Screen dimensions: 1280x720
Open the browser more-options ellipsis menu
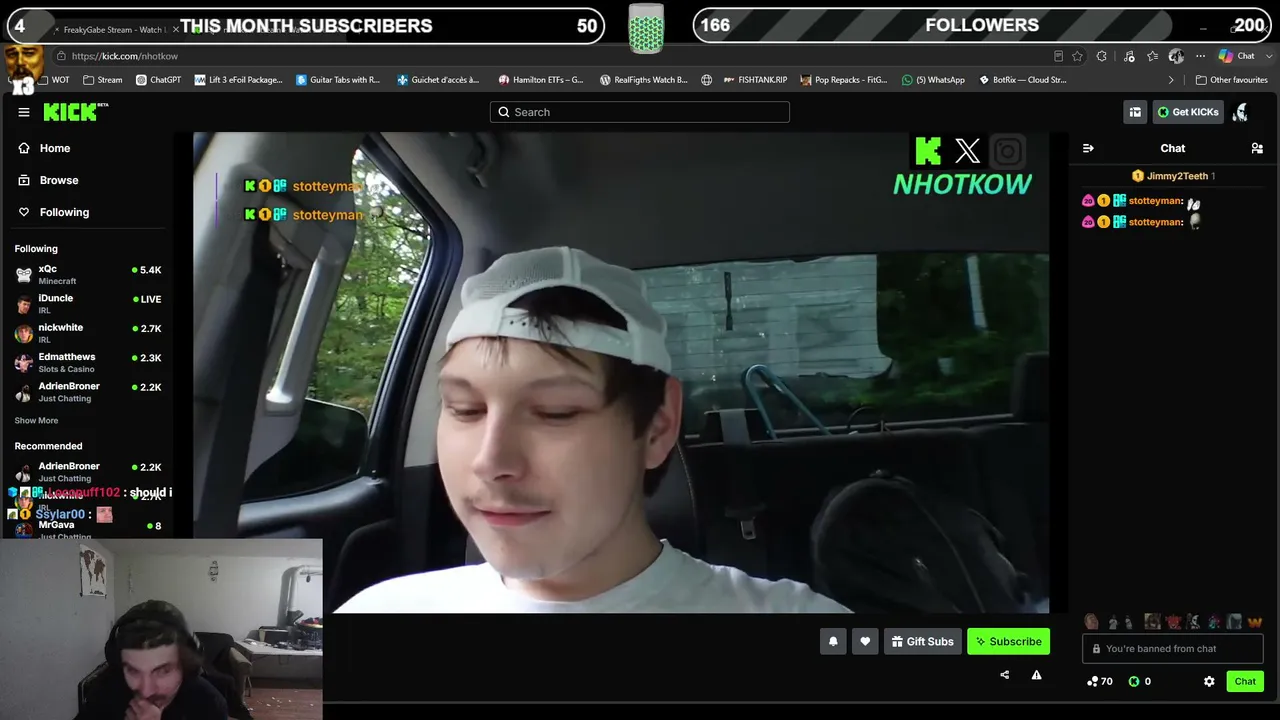[1200, 56]
